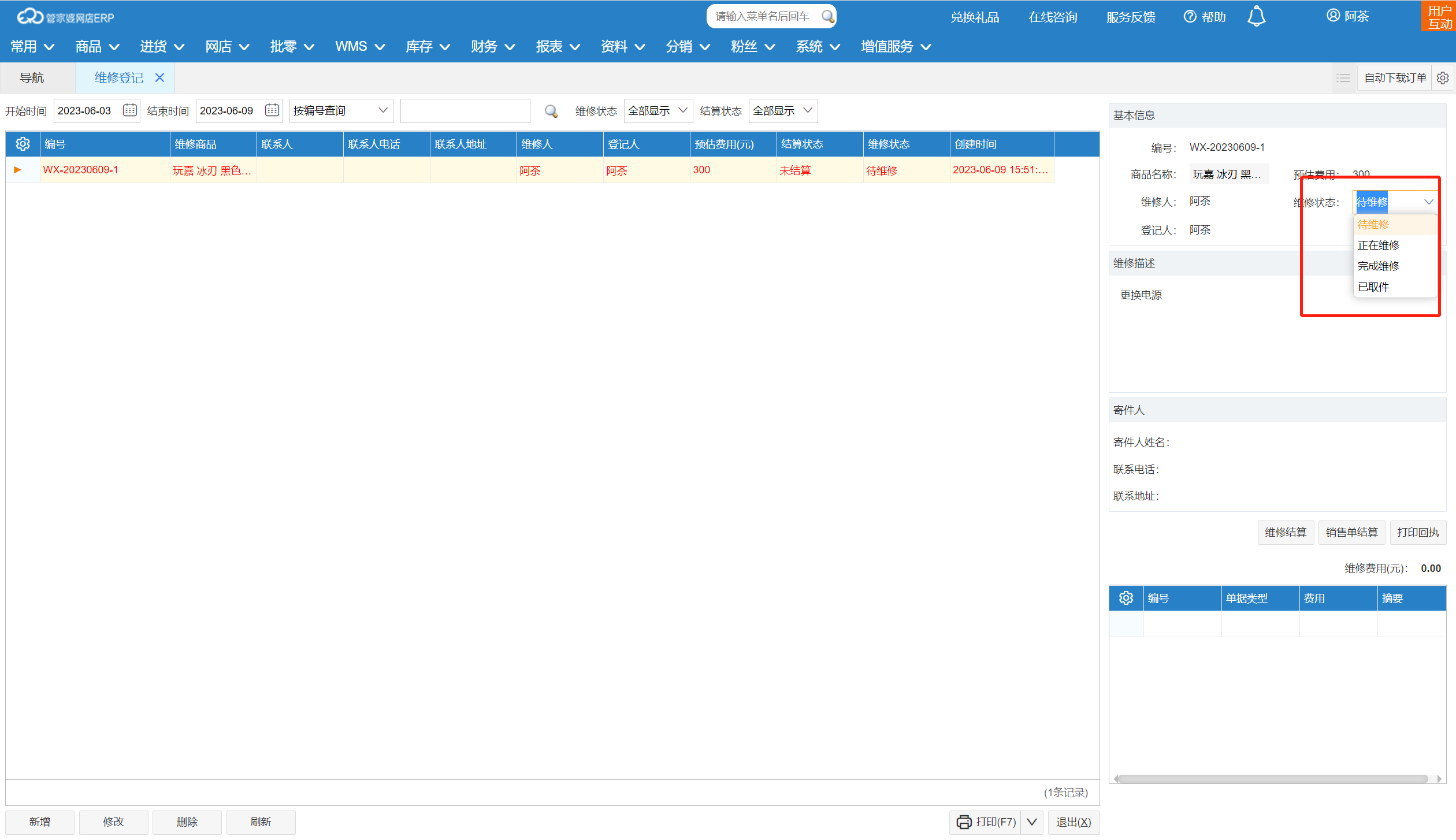Open the 分销 menu

click(x=688, y=46)
